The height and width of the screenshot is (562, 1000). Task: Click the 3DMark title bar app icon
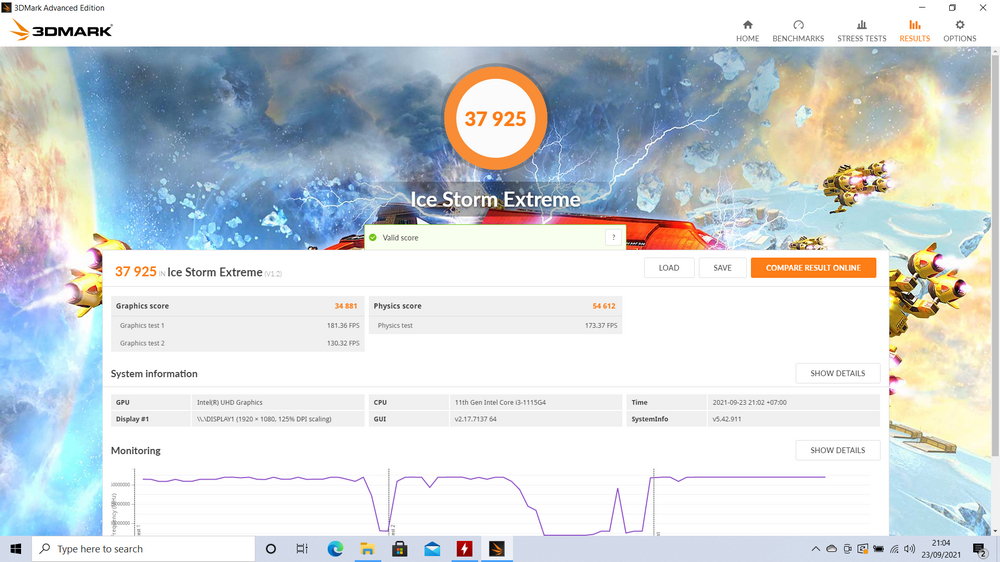click(x=6, y=8)
